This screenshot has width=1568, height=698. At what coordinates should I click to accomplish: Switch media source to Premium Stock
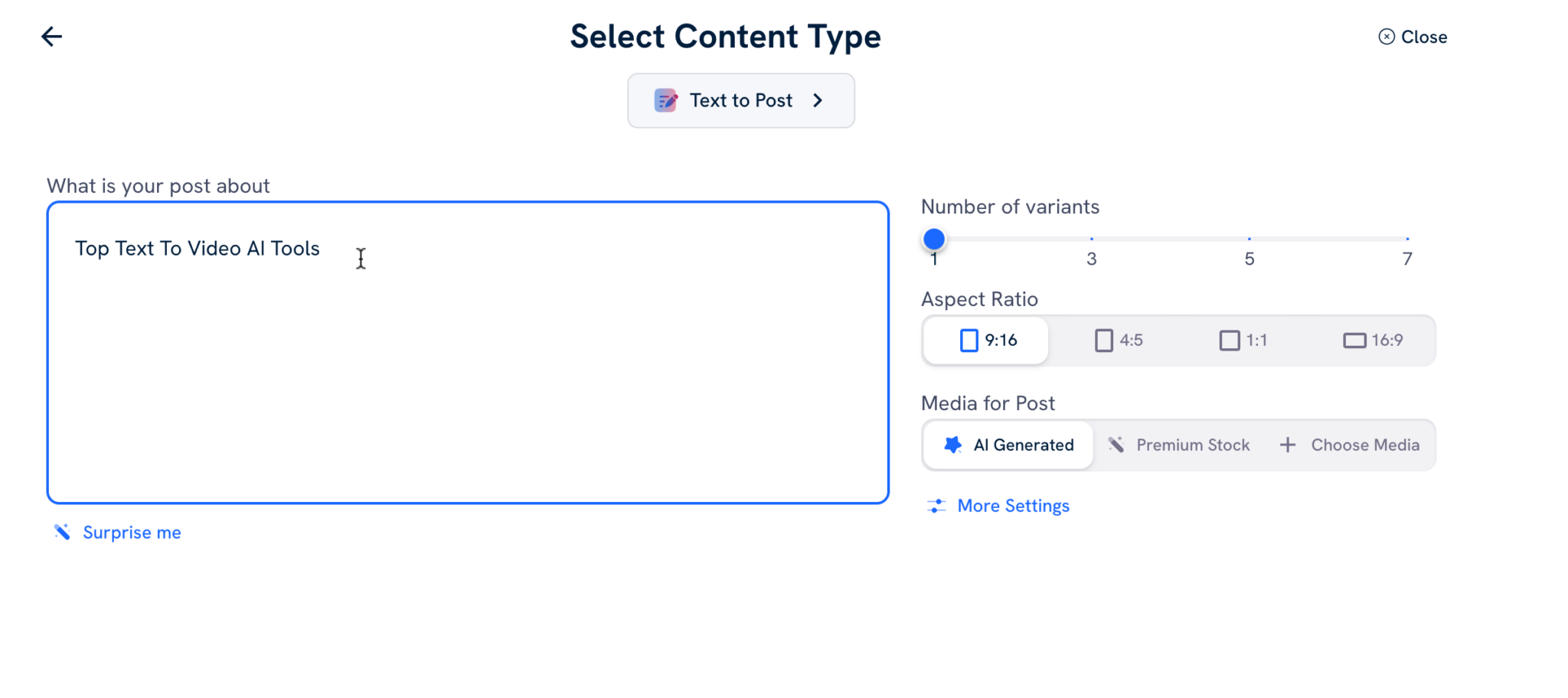[x=1179, y=444]
